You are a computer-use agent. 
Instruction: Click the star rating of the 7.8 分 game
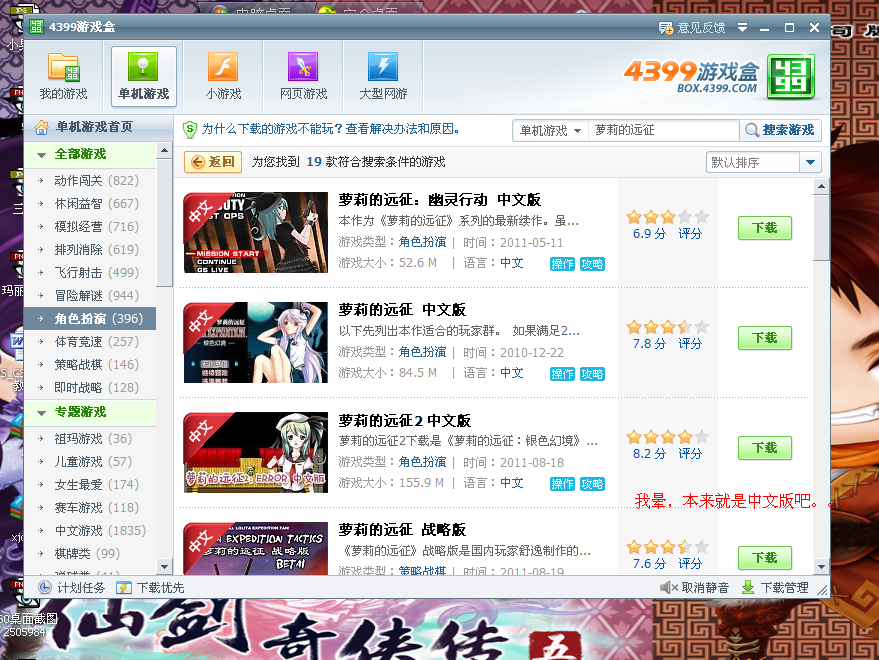(668, 327)
